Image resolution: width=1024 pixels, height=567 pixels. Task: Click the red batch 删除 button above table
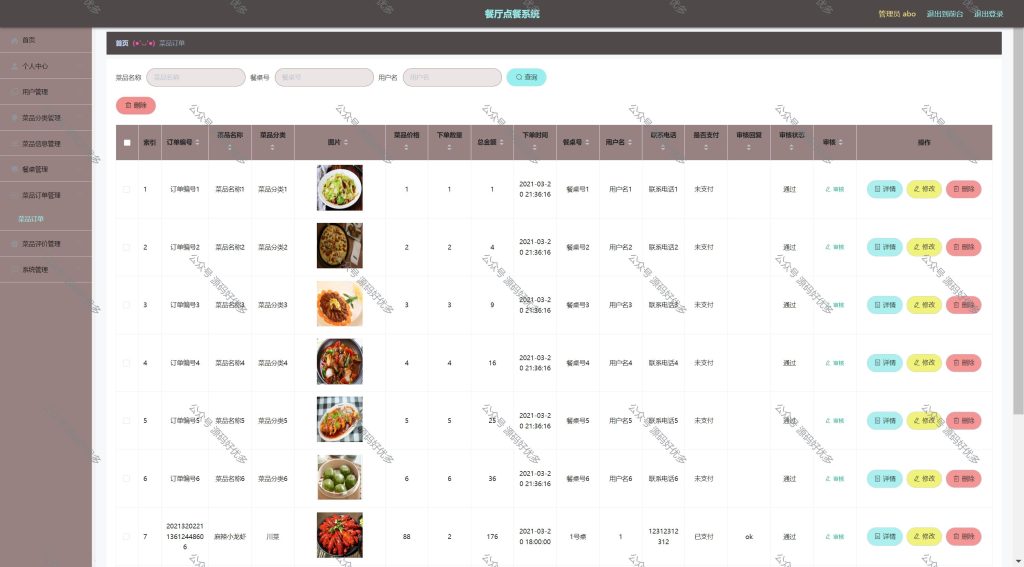pos(136,105)
